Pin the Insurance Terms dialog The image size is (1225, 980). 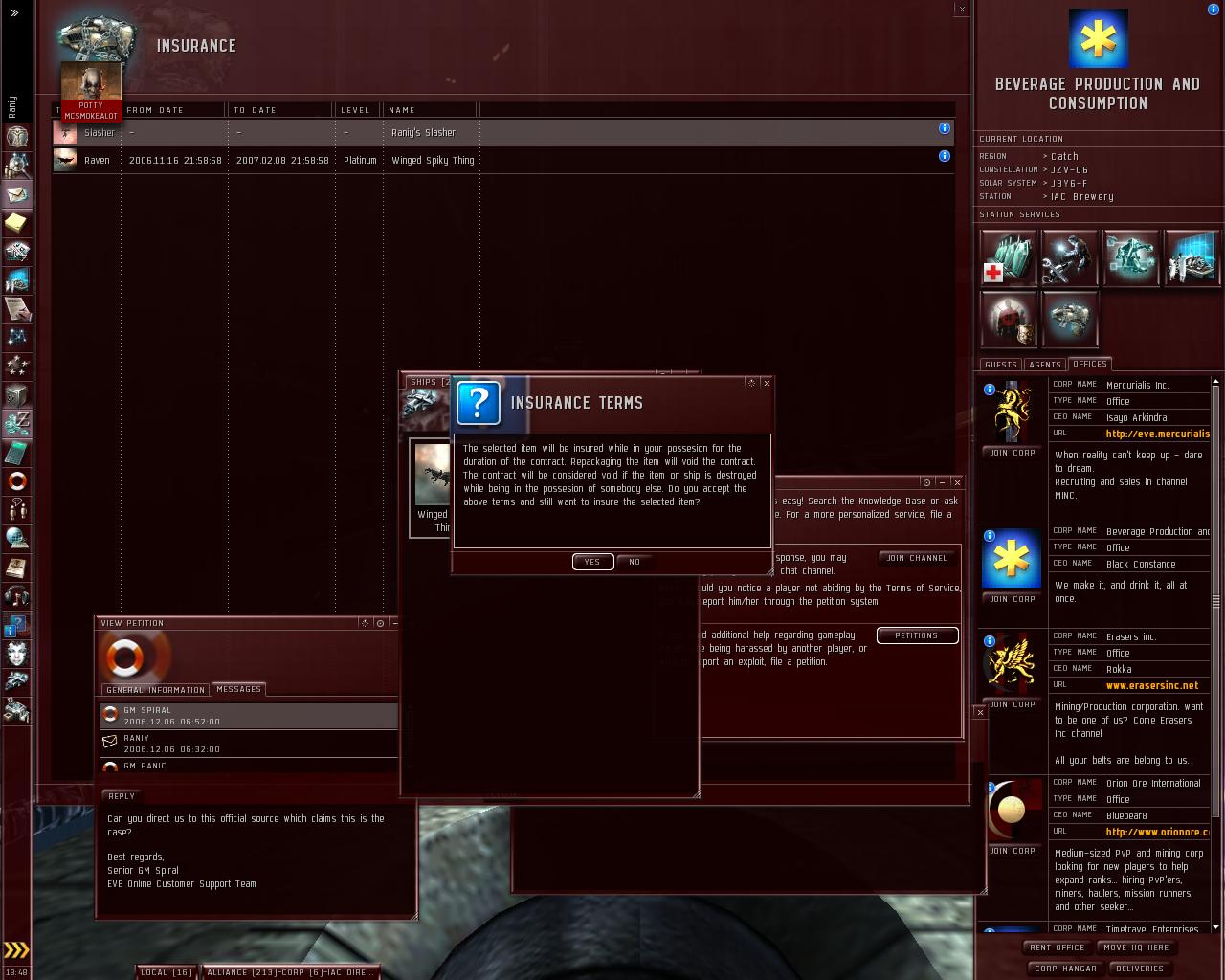751,383
